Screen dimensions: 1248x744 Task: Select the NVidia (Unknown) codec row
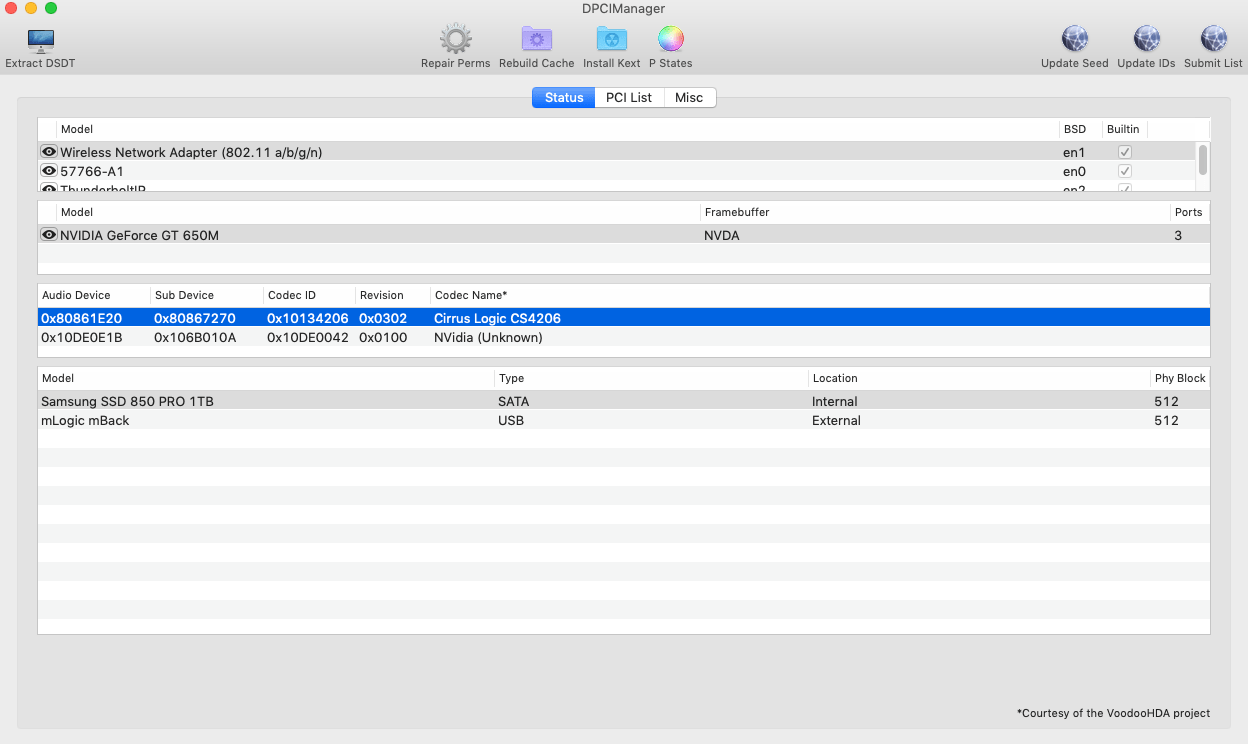(624, 337)
